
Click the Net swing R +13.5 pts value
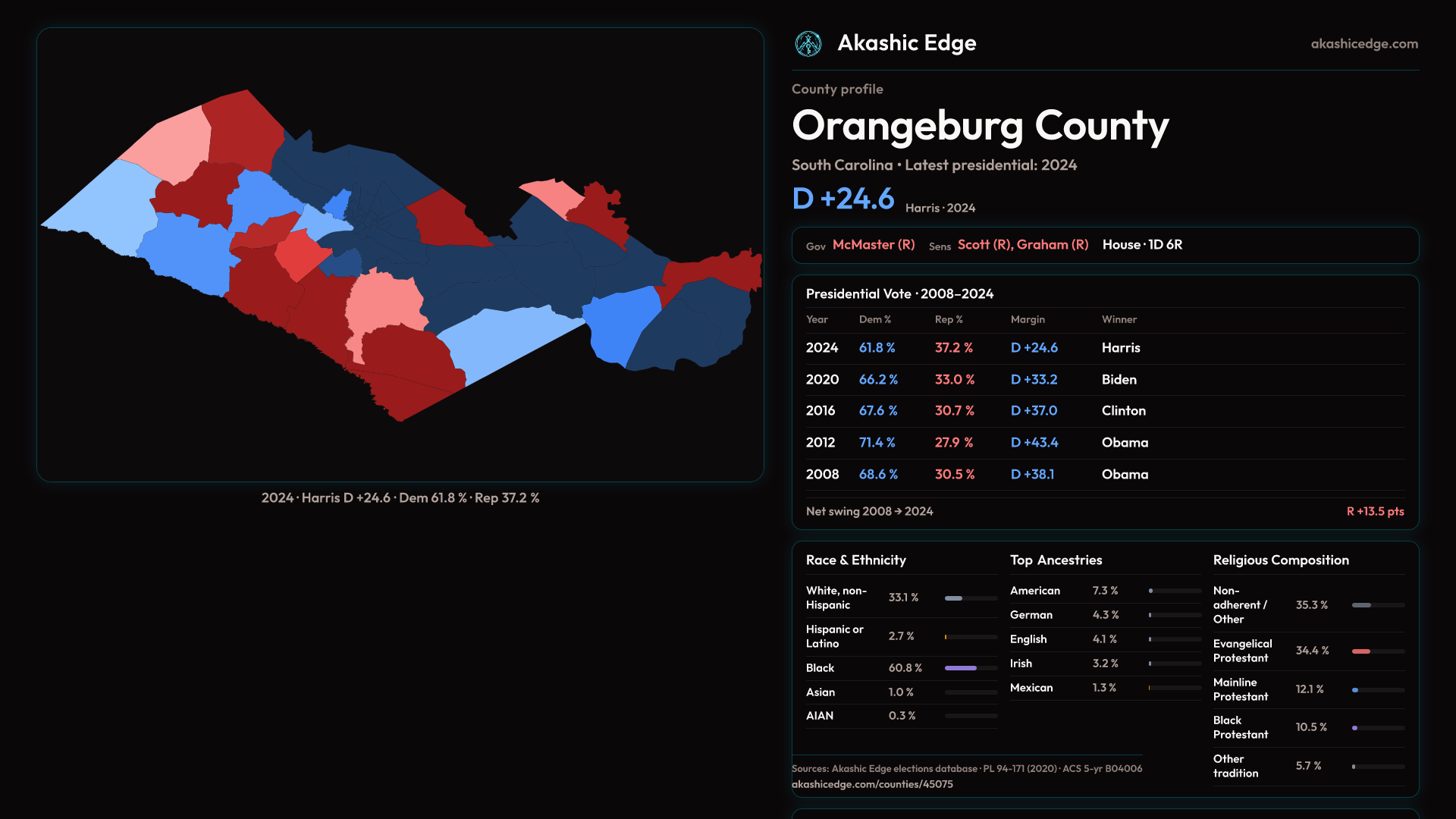1374,512
